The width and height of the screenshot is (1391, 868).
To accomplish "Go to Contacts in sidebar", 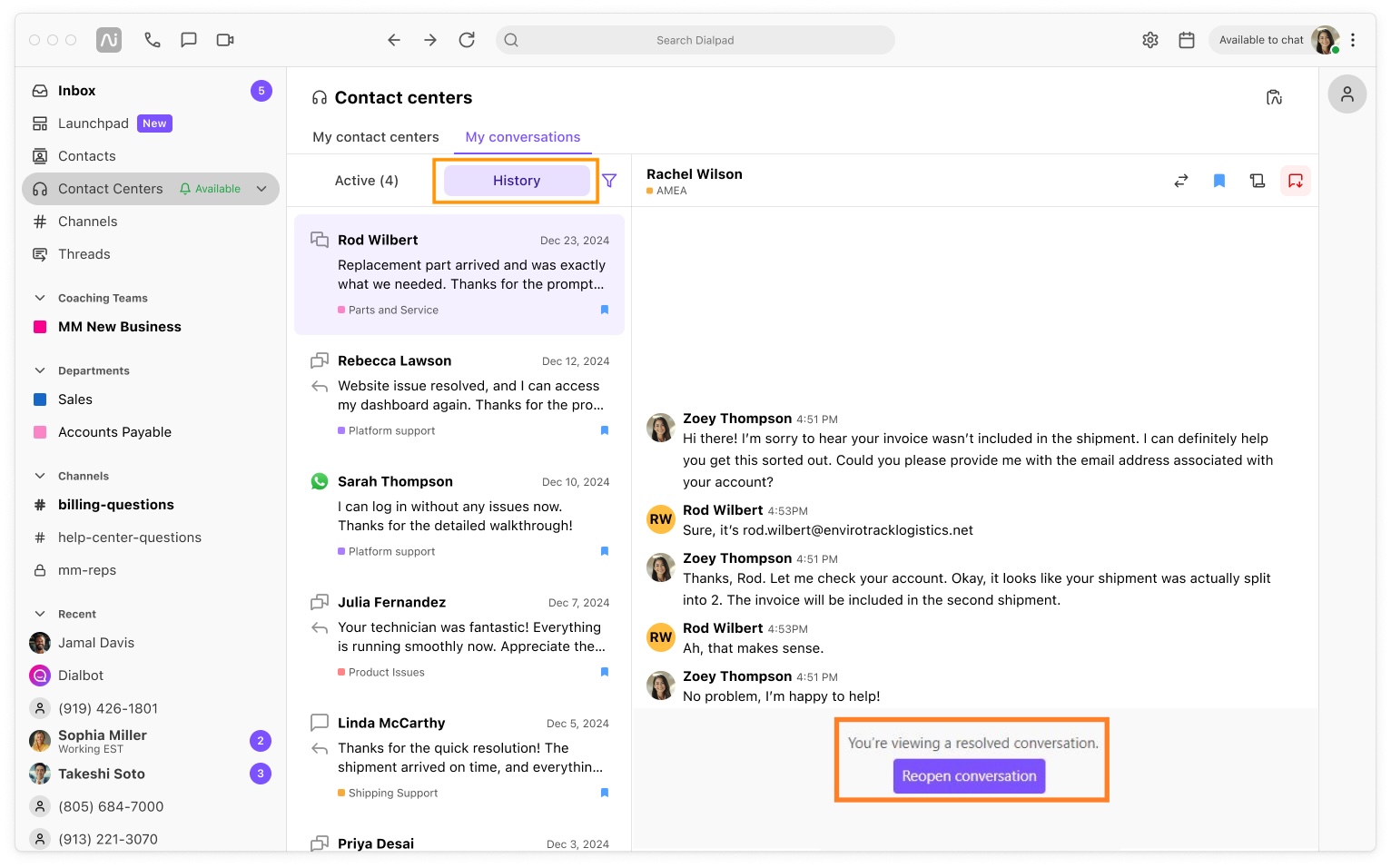I will 151,156.
